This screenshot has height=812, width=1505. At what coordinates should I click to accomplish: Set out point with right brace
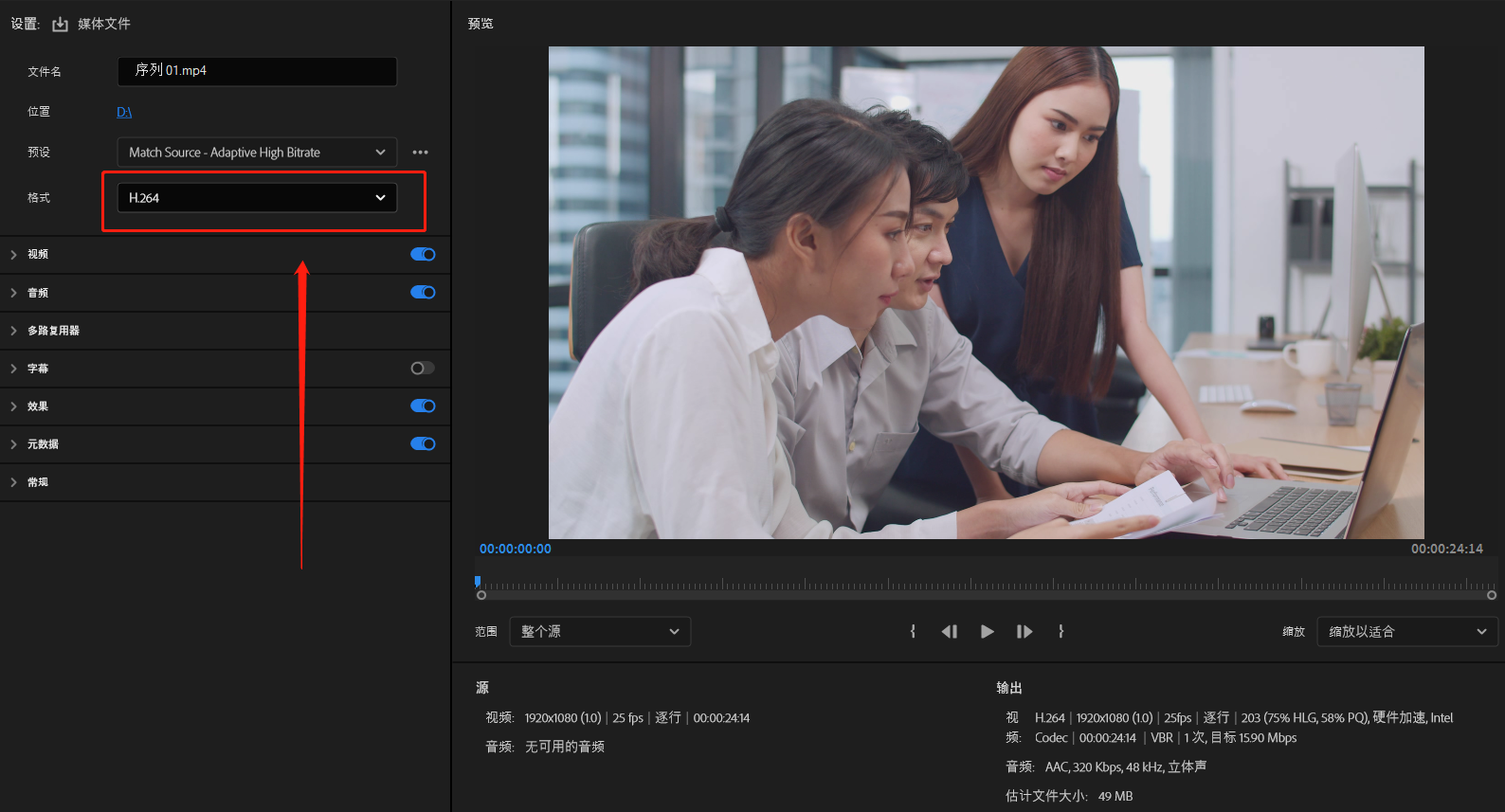pyautogui.click(x=1061, y=631)
